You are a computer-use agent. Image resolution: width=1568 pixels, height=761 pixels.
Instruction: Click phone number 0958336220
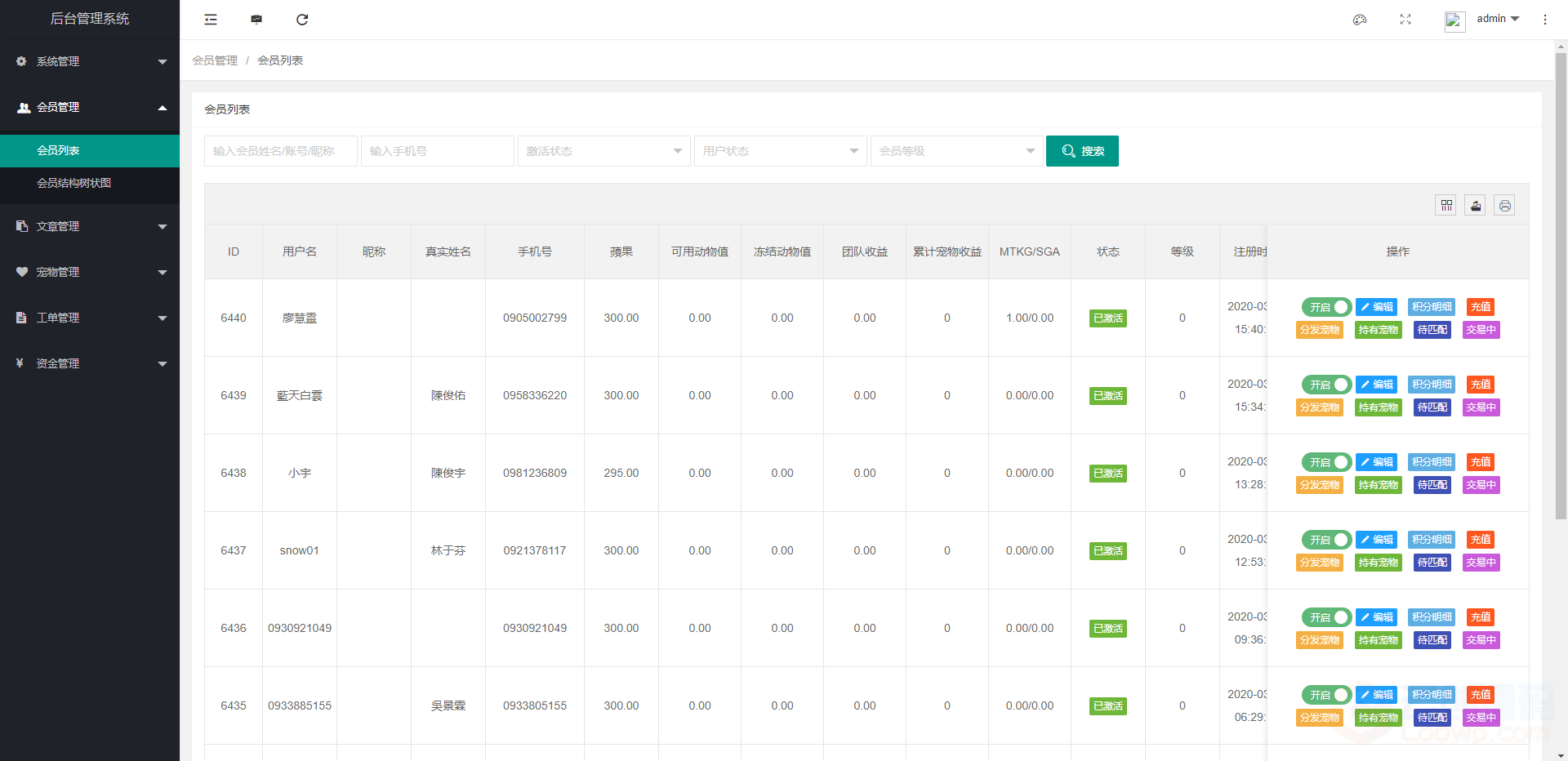point(535,395)
